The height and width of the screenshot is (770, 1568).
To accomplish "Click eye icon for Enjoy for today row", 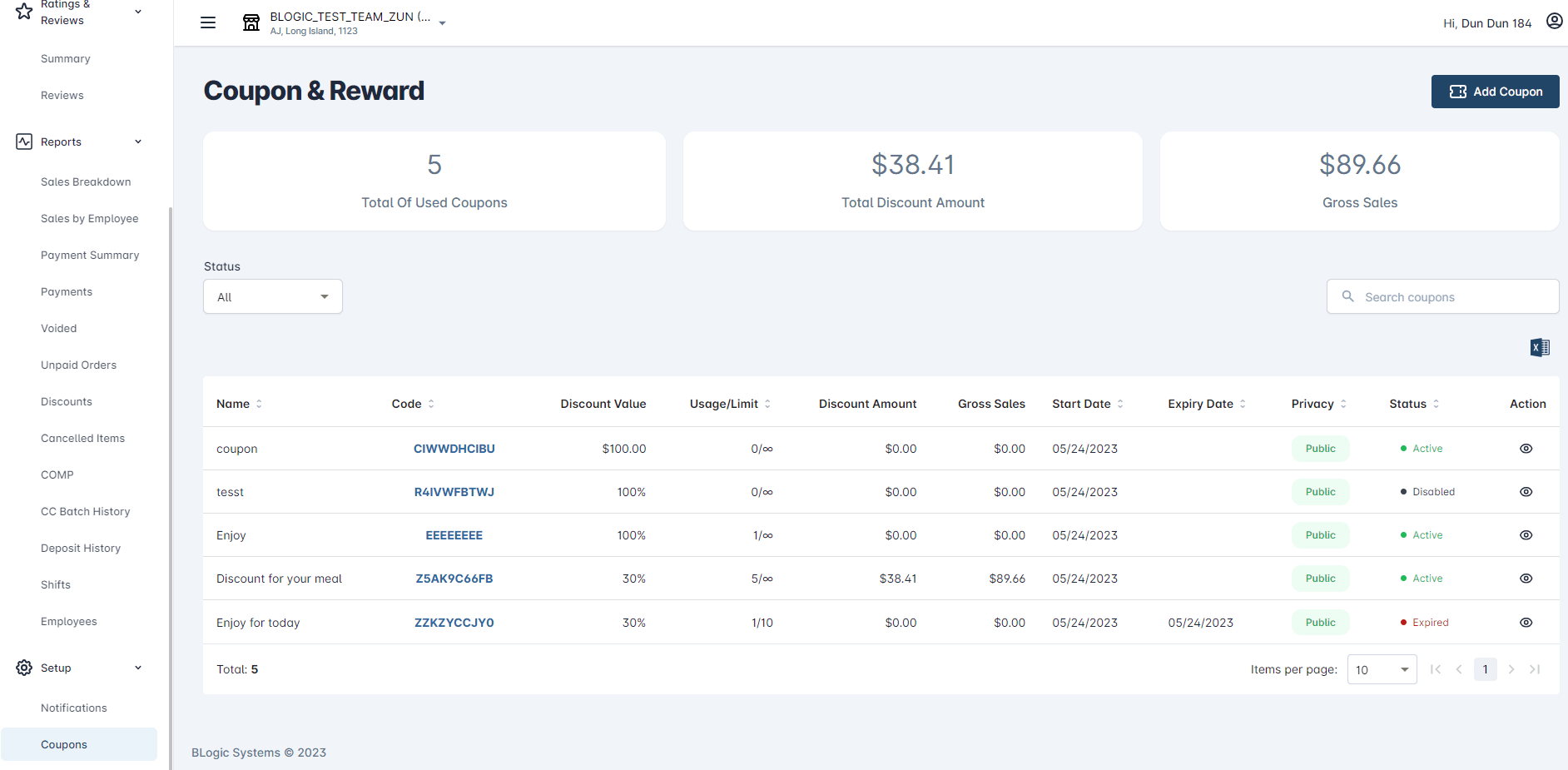I will coord(1526,623).
